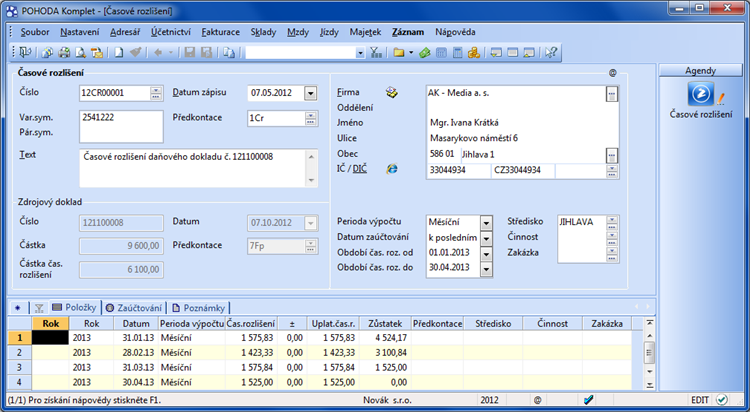The height and width of the screenshot is (412, 750).
Task: Click the yellow folder toolbar icon
Action: point(398,53)
